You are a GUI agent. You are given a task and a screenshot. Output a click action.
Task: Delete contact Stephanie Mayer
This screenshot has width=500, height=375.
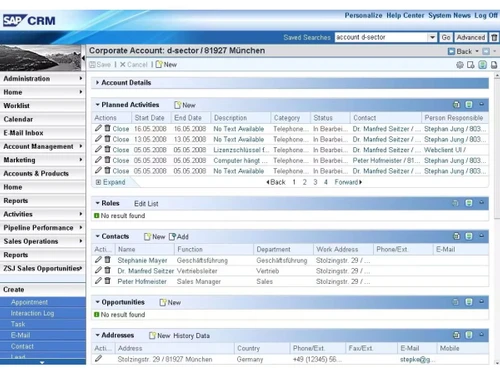pyautogui.click(x=107, y=260)
